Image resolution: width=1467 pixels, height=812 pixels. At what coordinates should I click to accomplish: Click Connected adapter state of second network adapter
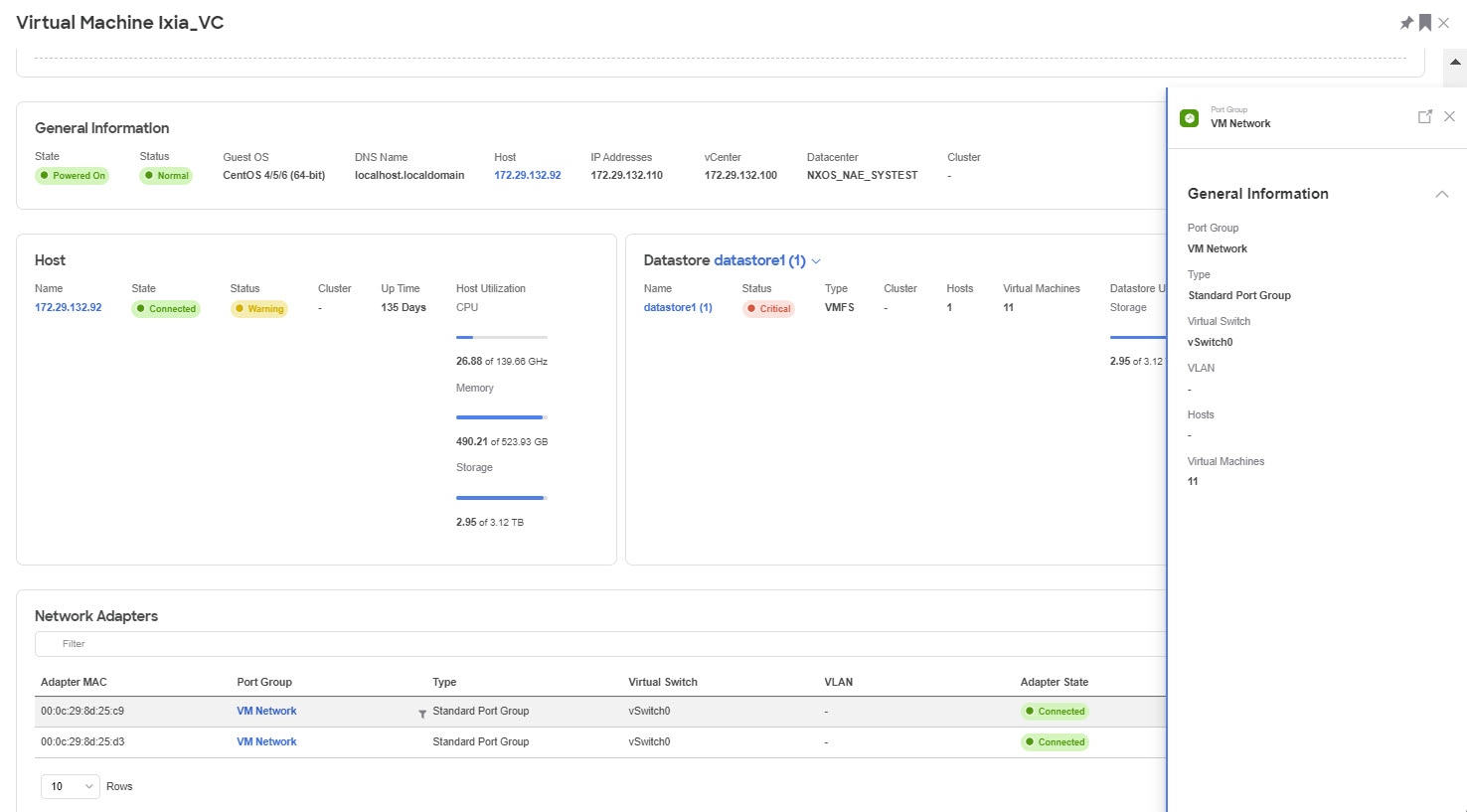(1054, 741)
